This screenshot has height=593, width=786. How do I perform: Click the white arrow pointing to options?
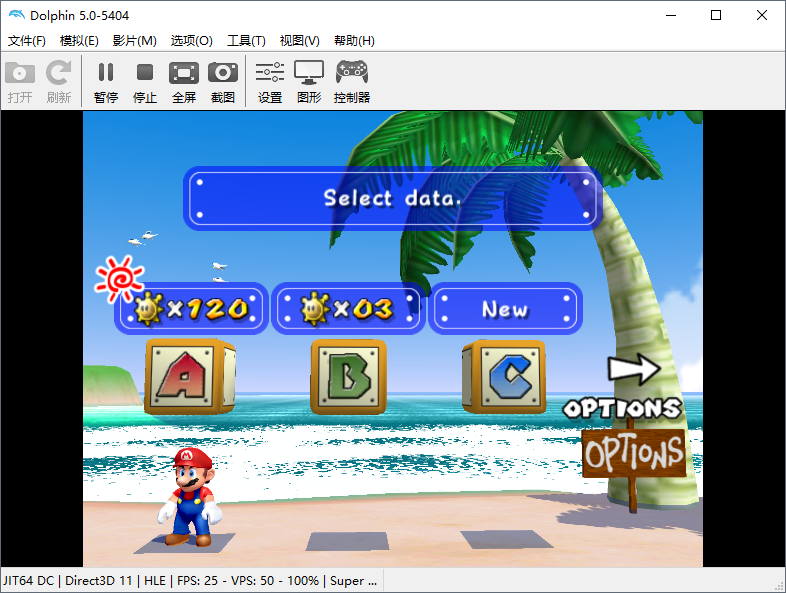(634, 369)
